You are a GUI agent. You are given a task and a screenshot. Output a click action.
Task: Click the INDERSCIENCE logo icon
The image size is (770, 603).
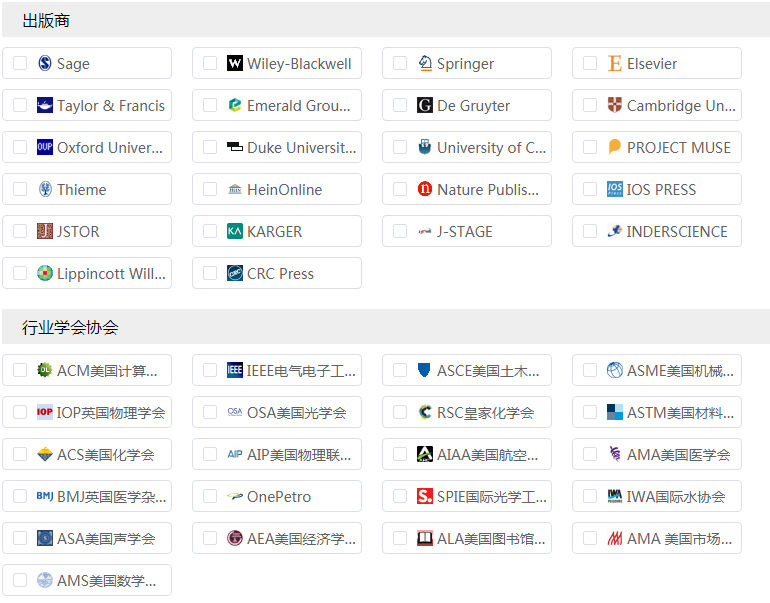pos(615,231)
